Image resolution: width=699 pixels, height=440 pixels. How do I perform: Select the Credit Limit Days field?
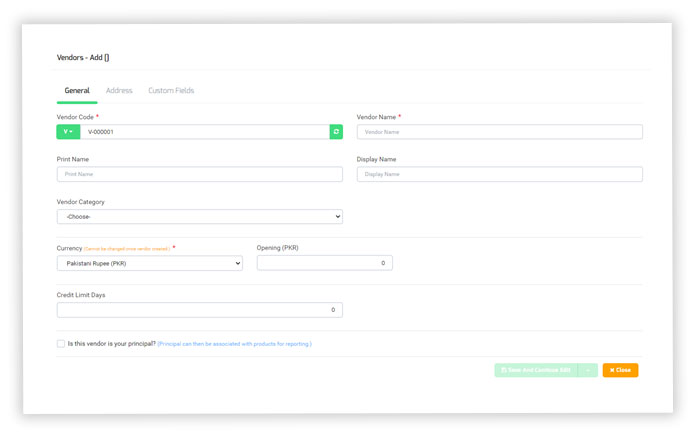point(199,310)
